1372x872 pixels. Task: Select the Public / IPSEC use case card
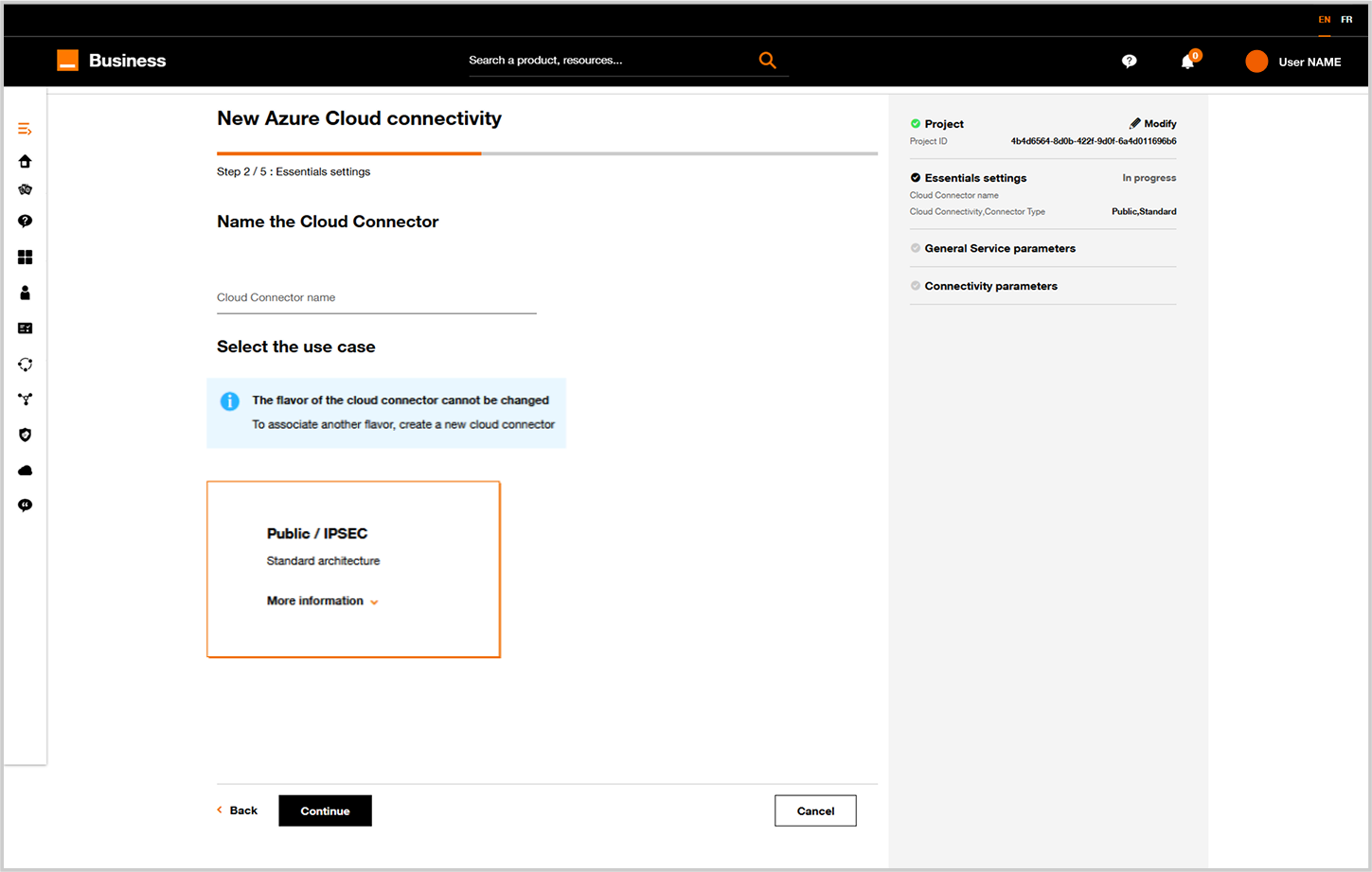pos(353,569)
